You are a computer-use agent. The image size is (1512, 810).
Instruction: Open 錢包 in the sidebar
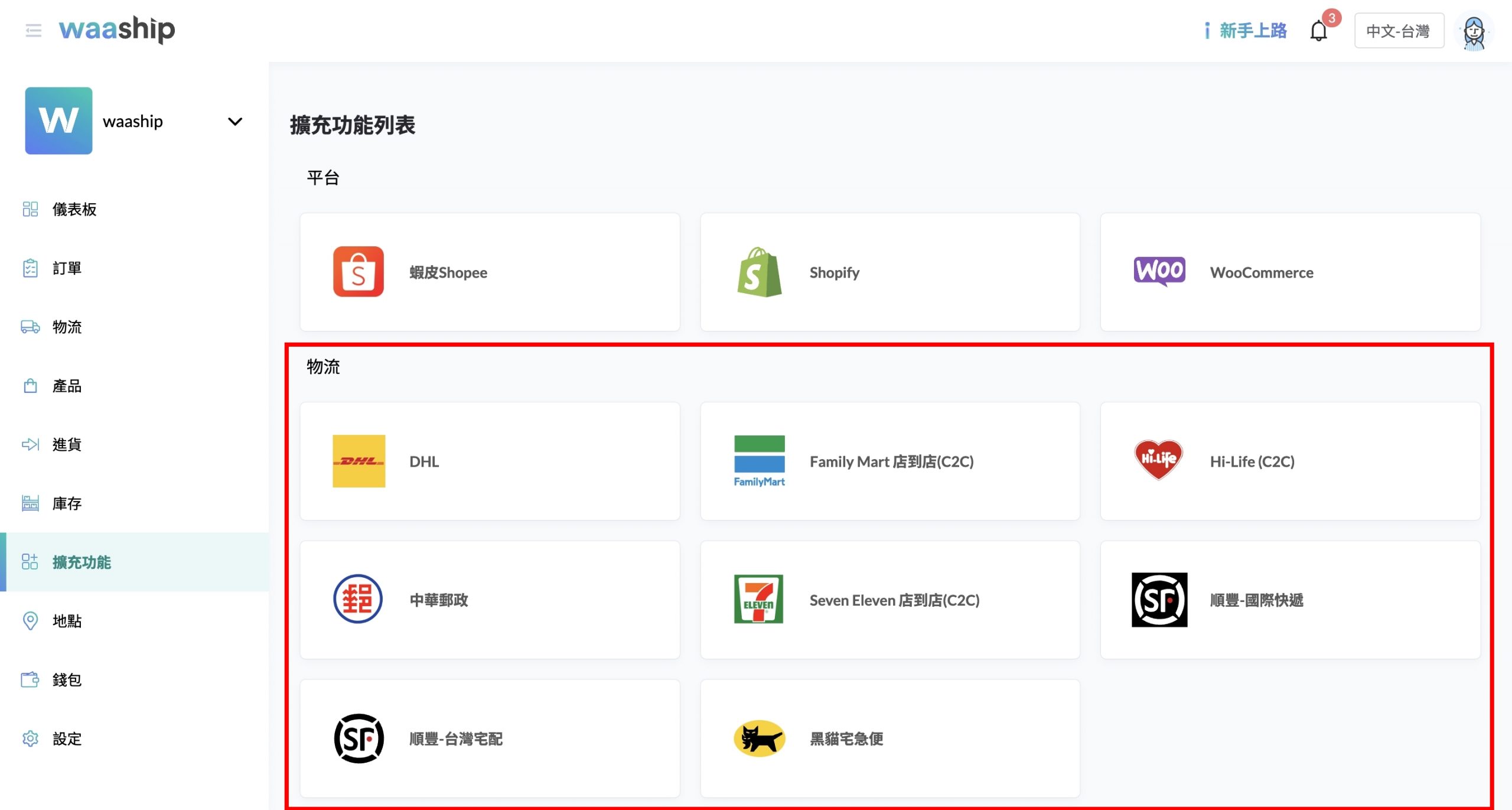pos(66,680)
